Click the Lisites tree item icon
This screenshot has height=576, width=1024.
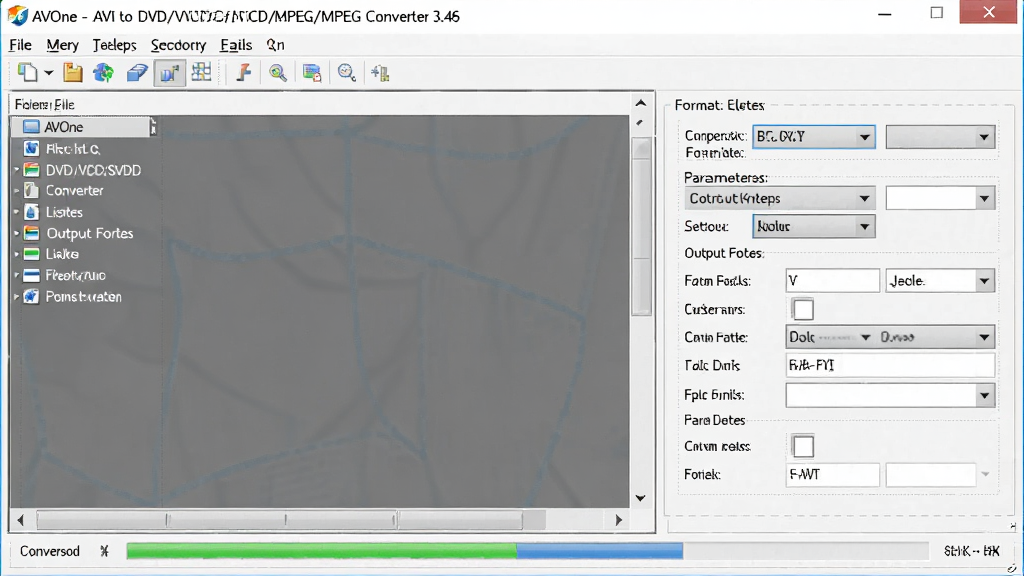click(x=31, y=212)
